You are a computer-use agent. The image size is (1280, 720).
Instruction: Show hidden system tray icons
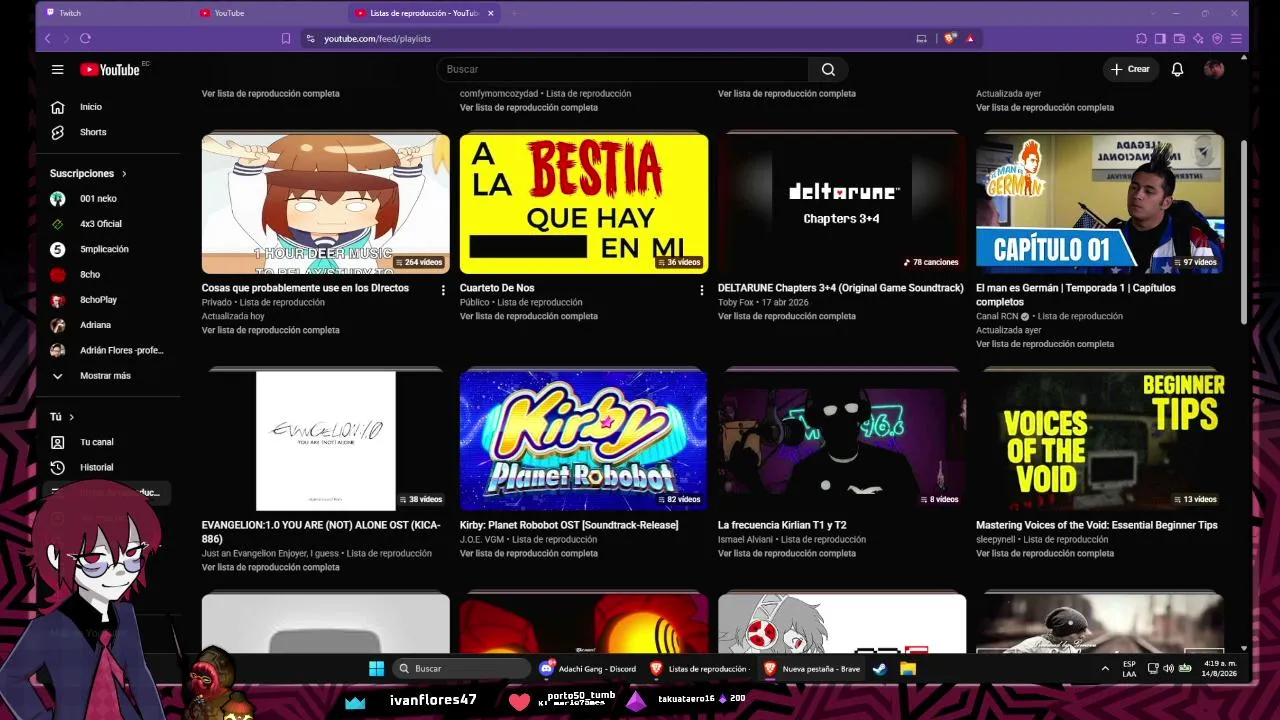click(1105, 668)
